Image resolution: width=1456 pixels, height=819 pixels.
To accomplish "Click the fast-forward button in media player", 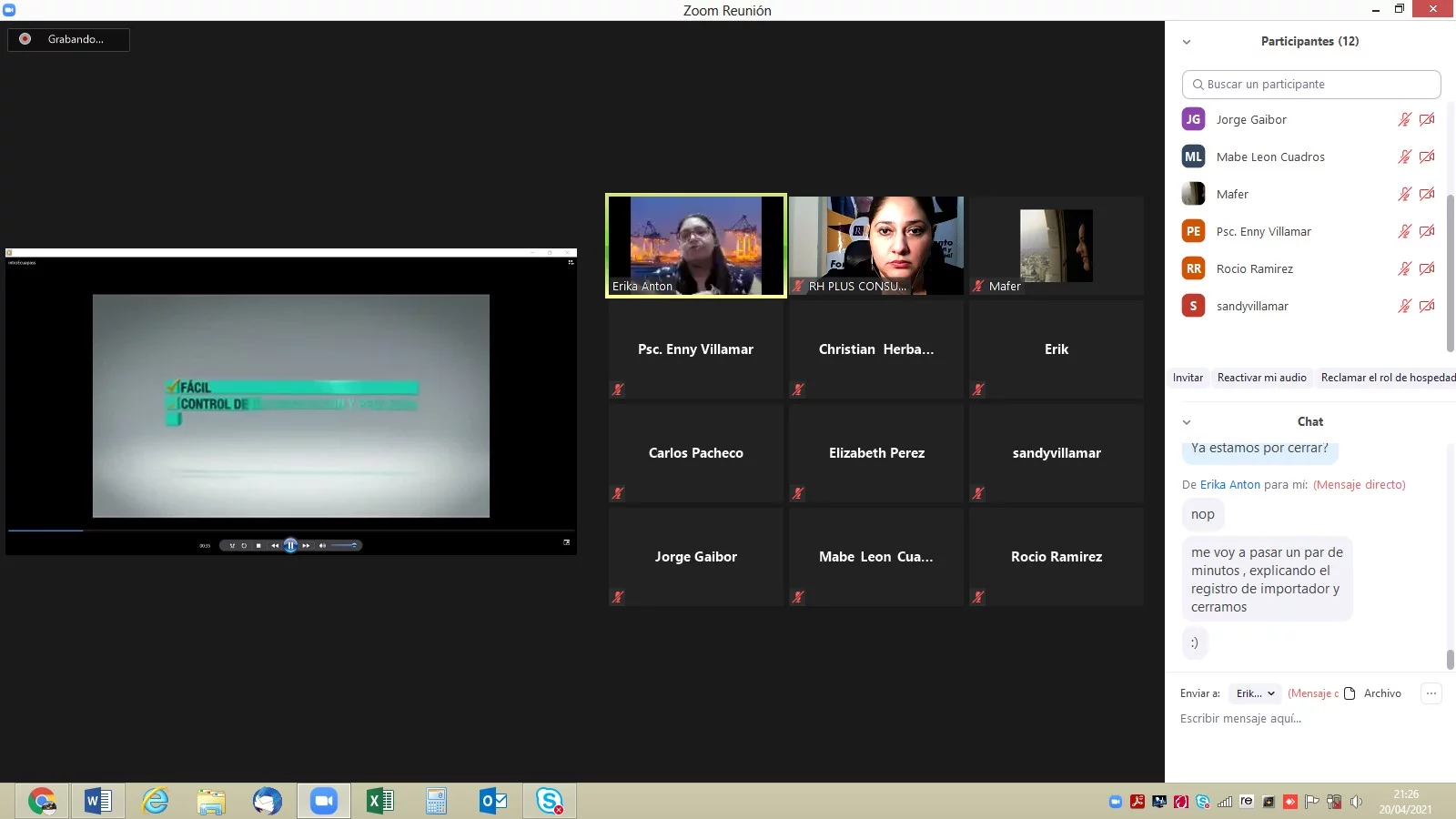I will pyautogui.click(x=307, y=545).
